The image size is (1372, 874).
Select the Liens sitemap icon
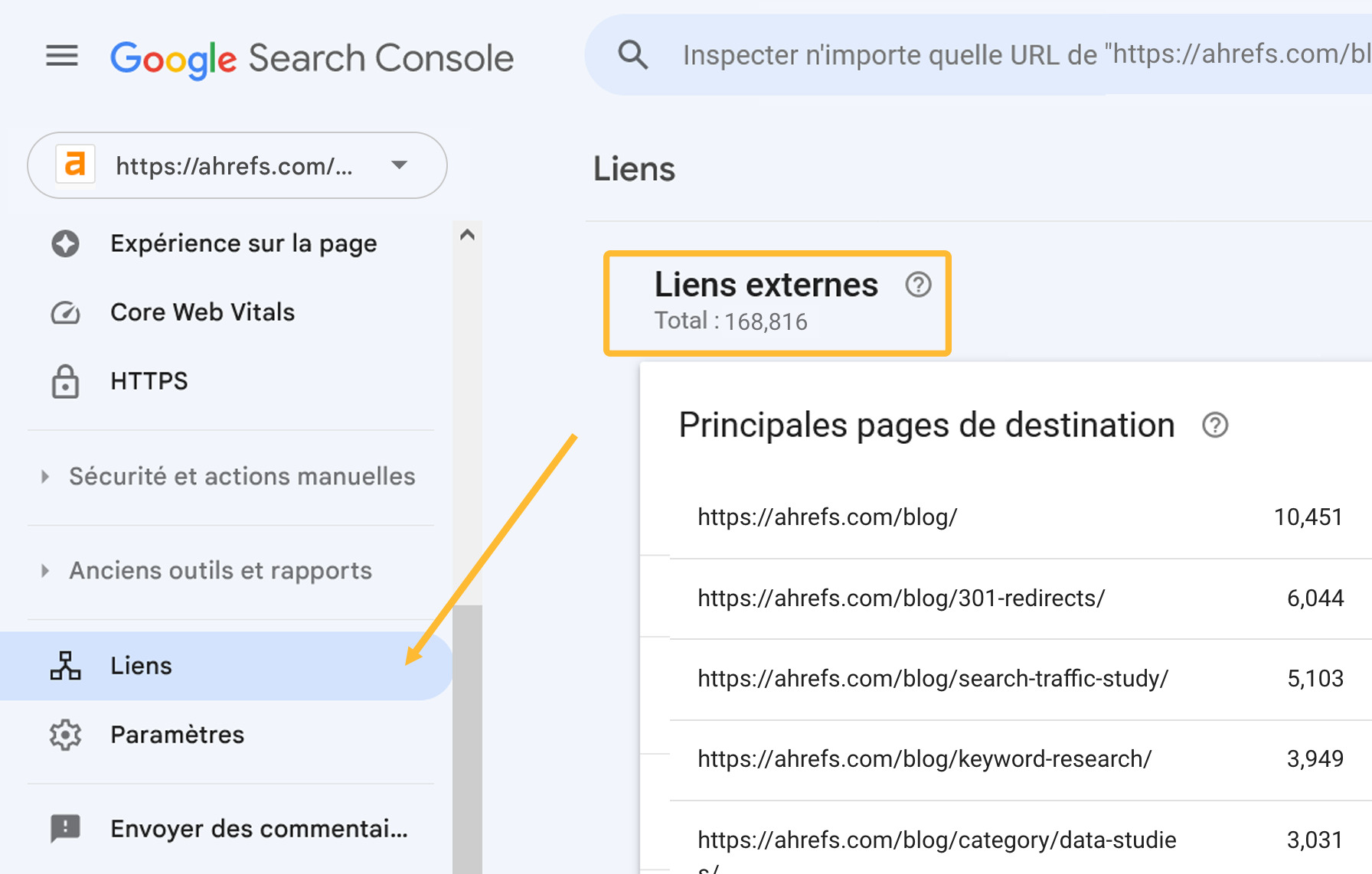66,665
